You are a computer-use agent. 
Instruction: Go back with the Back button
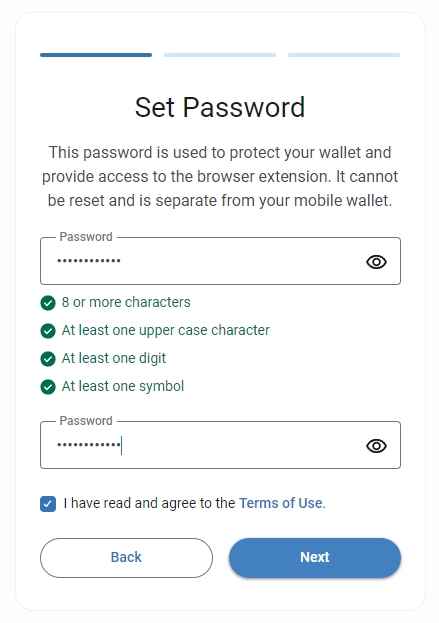click(126, 558)
